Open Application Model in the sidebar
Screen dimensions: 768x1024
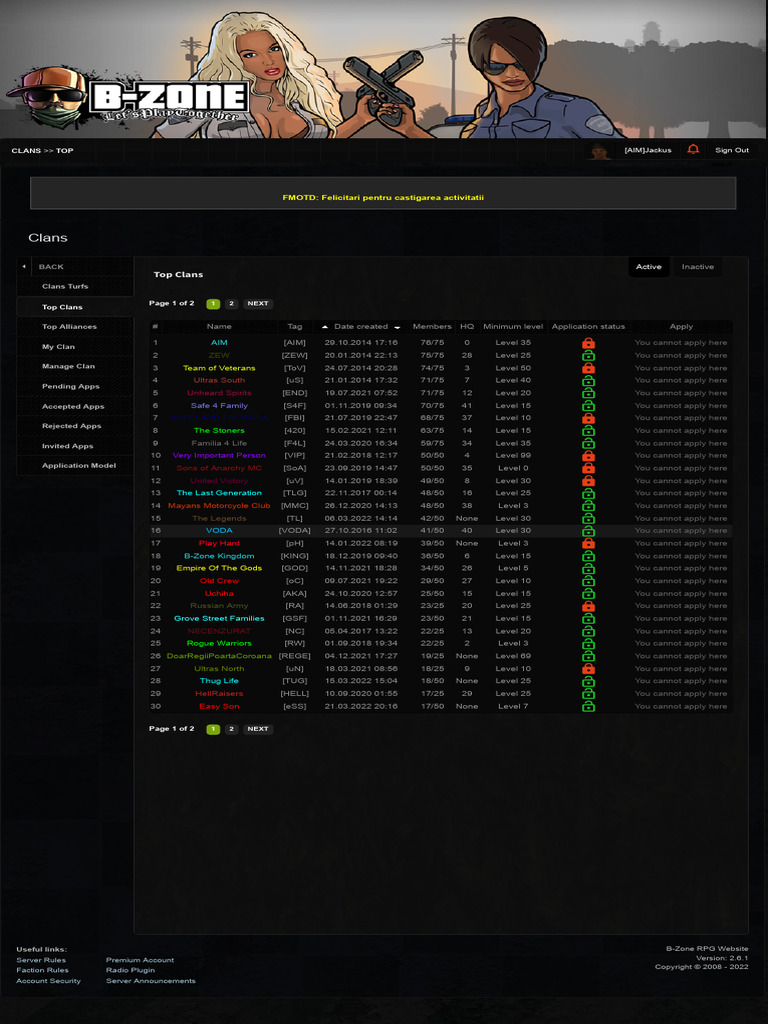pyautogui.click(x=79, y=466)
